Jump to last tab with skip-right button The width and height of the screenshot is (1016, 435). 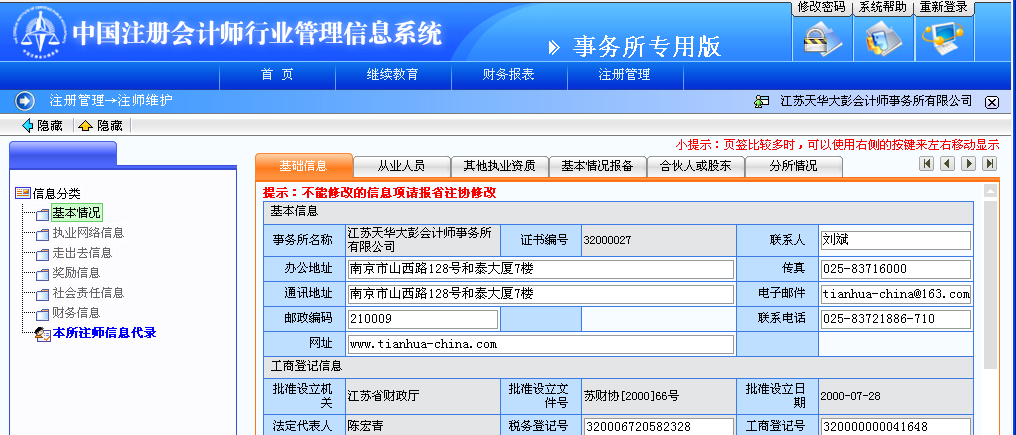[989, 163]
